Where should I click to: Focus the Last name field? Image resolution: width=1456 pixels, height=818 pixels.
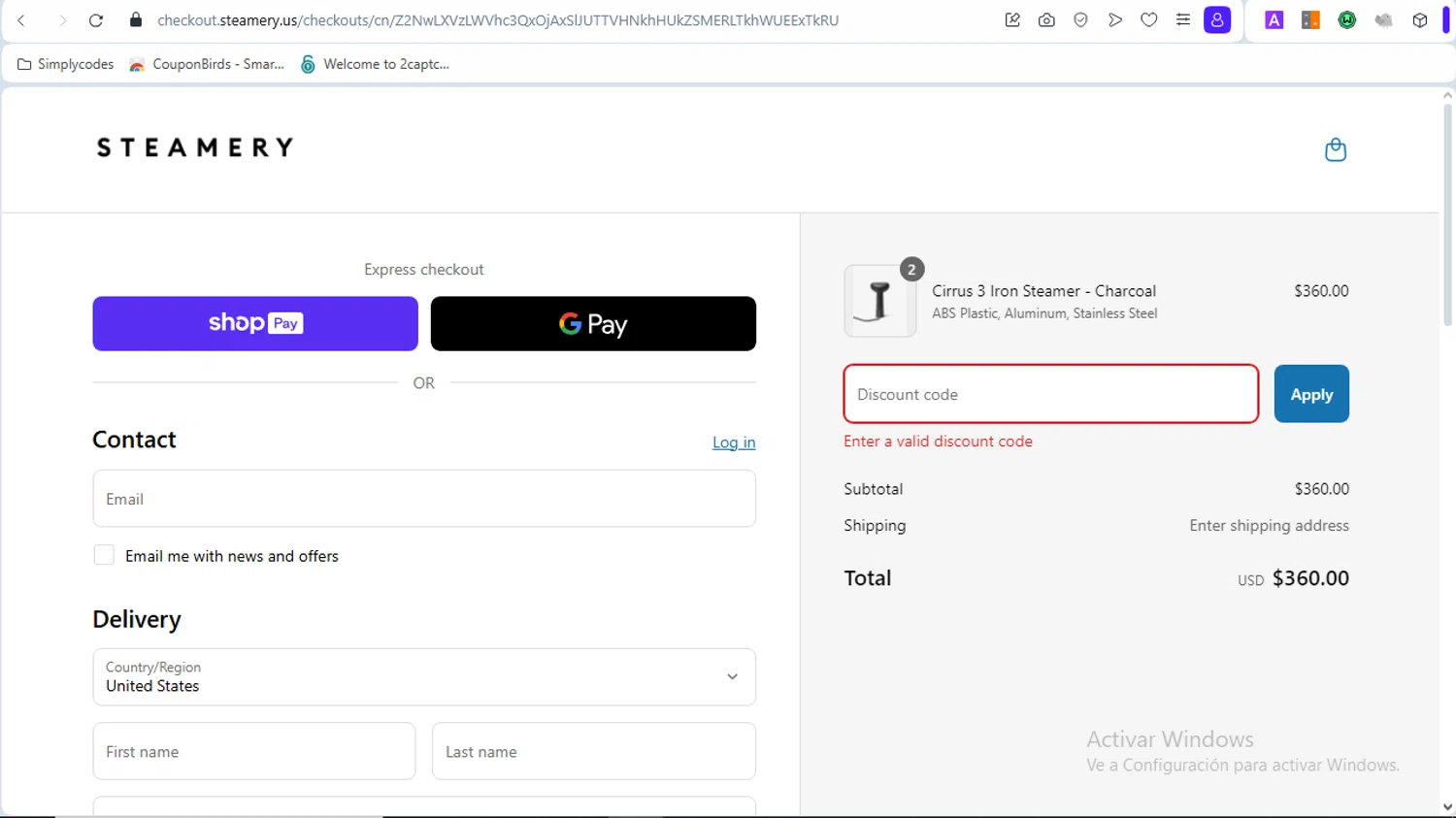coord(594,751)
